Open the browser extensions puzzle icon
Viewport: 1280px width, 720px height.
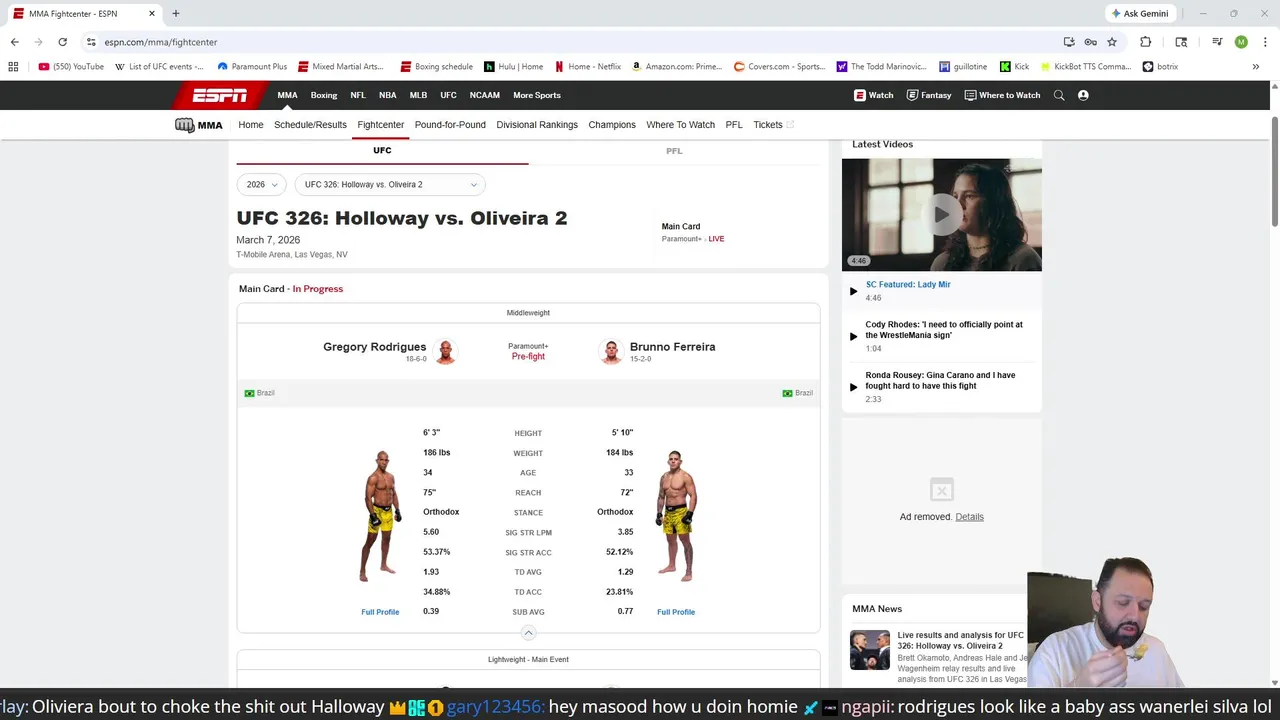[x=1146, y=42]
